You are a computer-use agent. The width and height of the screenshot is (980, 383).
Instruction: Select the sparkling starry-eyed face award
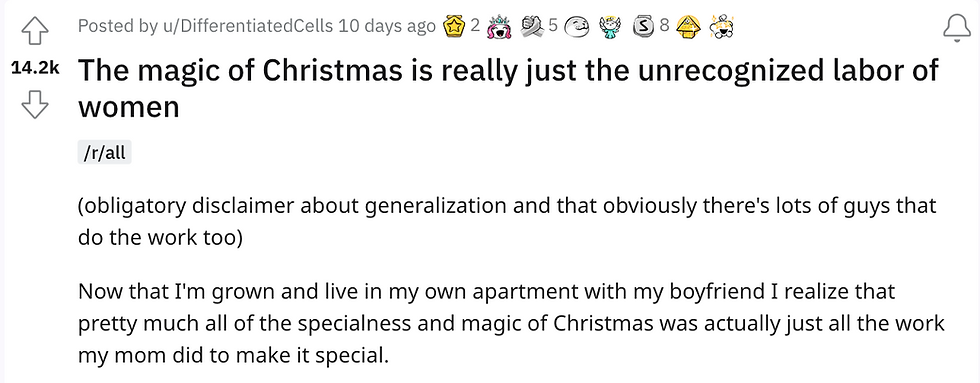tap(720, 27)
